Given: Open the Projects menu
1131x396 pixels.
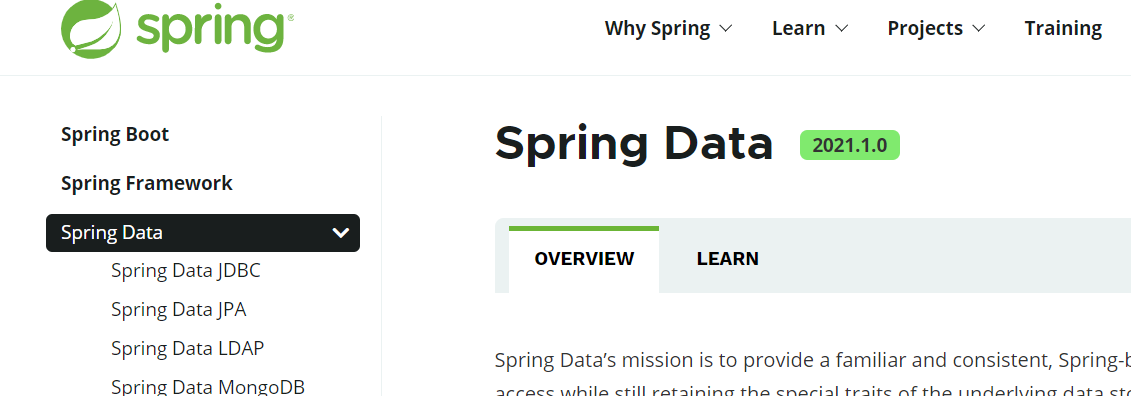Looking at the screenshot, I should (x=925, y=28).
